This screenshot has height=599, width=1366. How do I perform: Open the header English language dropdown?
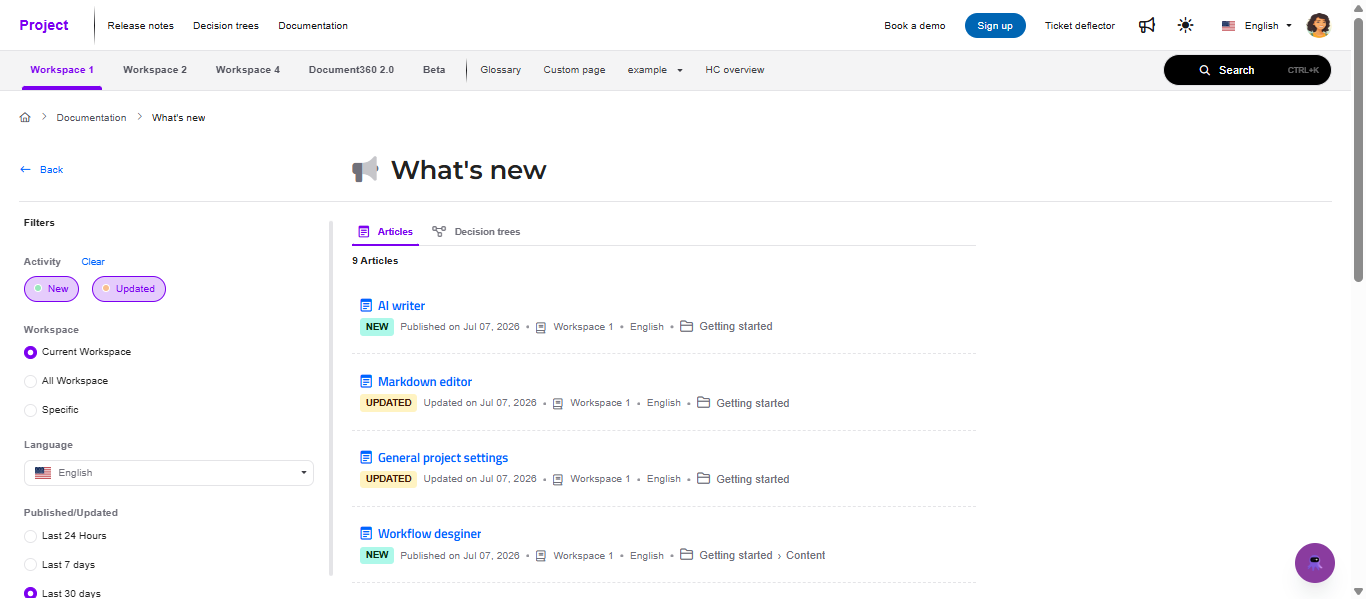click(x=1257, y=26)
